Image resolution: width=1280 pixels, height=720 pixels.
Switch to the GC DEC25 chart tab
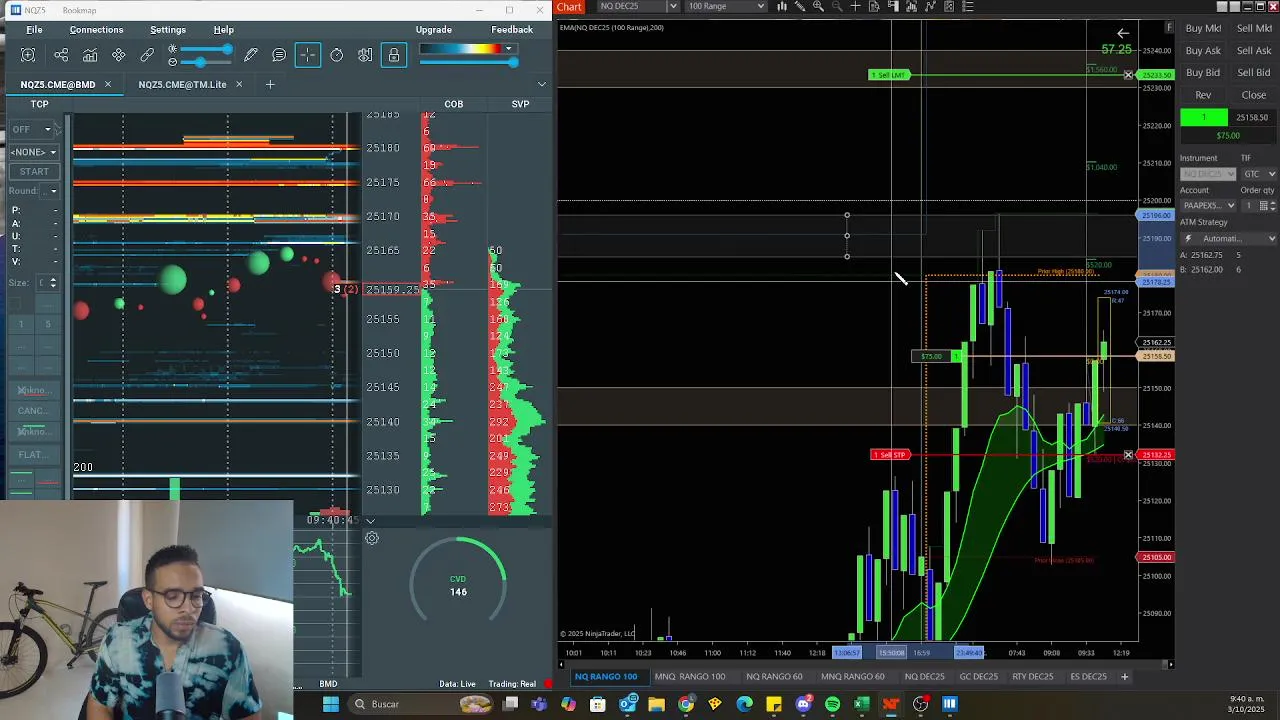click(978, 677)
